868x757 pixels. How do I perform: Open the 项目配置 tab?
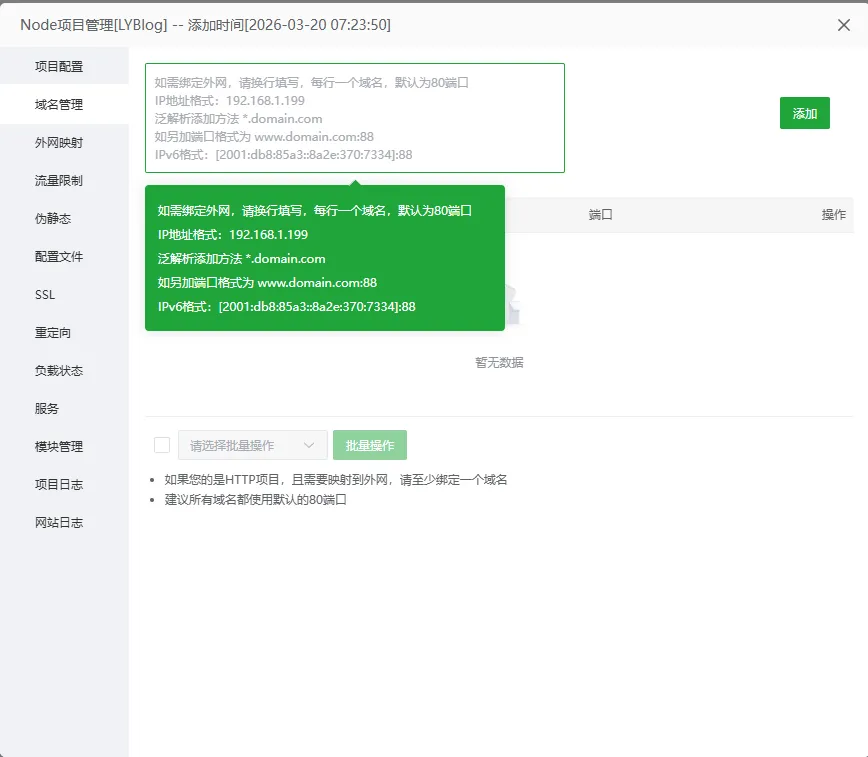[59, 67]
